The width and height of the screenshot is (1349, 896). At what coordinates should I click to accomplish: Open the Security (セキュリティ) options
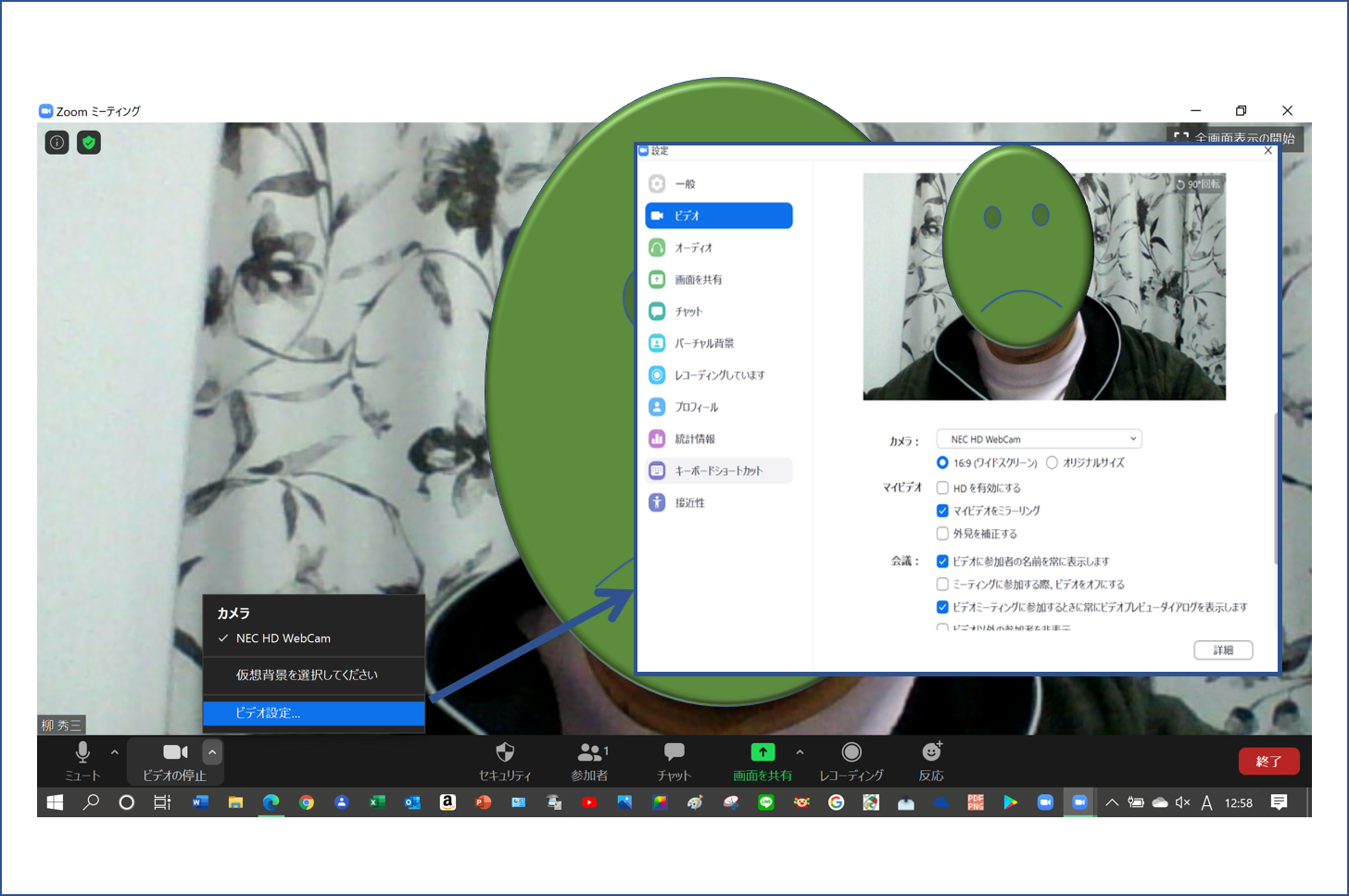(505, 761)
